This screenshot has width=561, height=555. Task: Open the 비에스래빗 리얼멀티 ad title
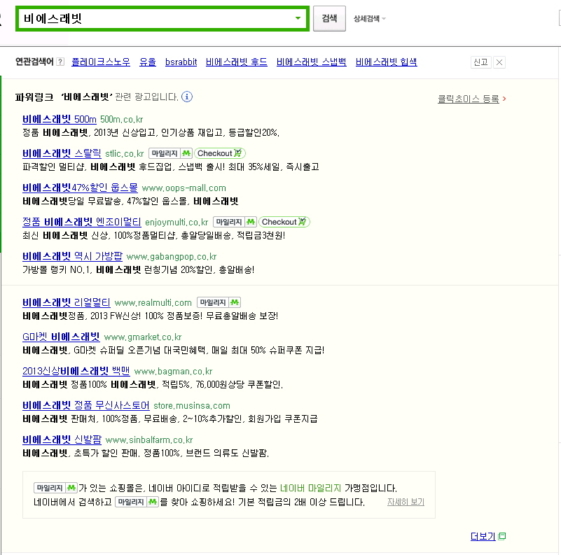click(66, 302)
